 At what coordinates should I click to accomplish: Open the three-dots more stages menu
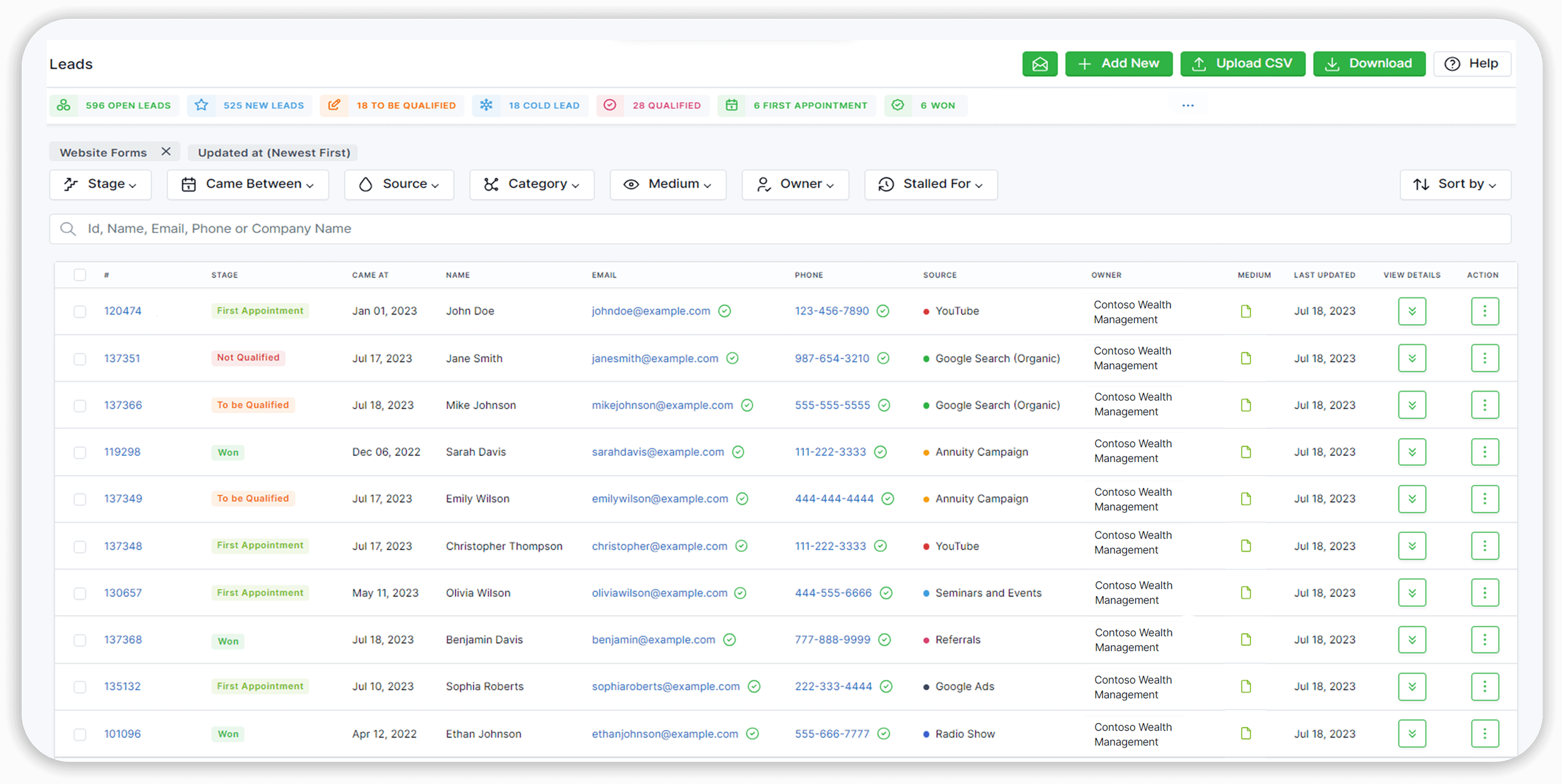tap(1187, 105)
